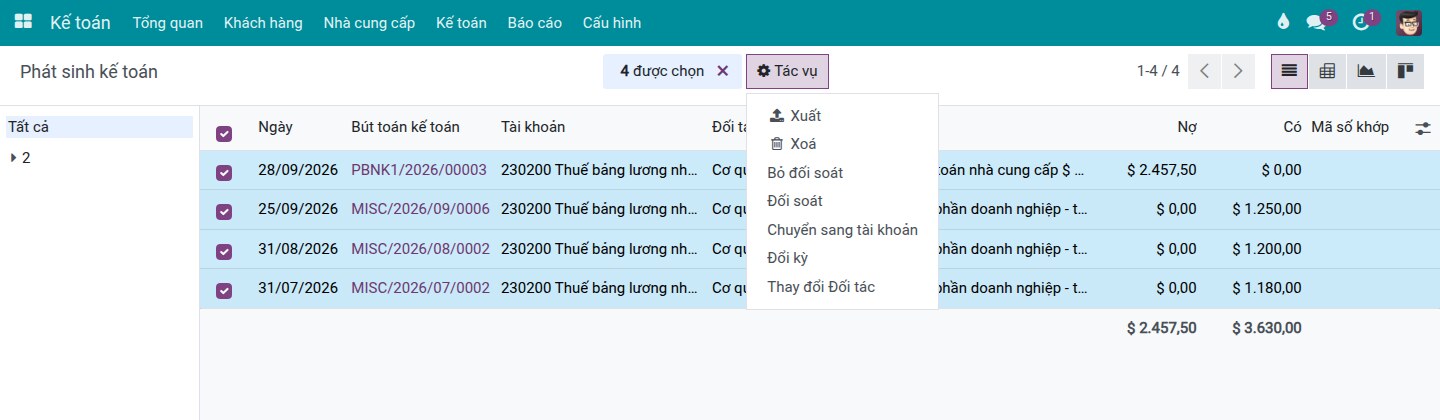The width and height of the screenshot is (1440, 420).
Task: Uncheck the select-all header checkbox
Action: [x=224, y=133]
